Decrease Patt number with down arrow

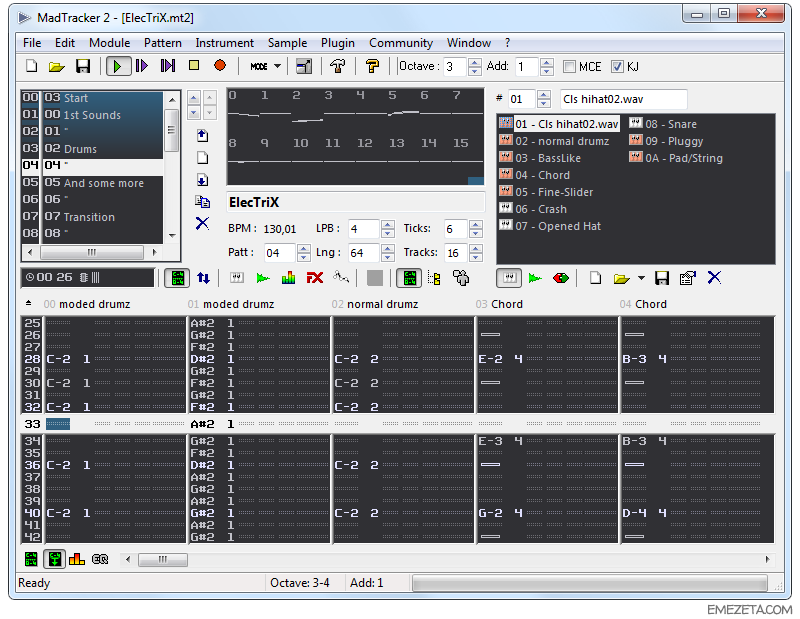point(304,257)
